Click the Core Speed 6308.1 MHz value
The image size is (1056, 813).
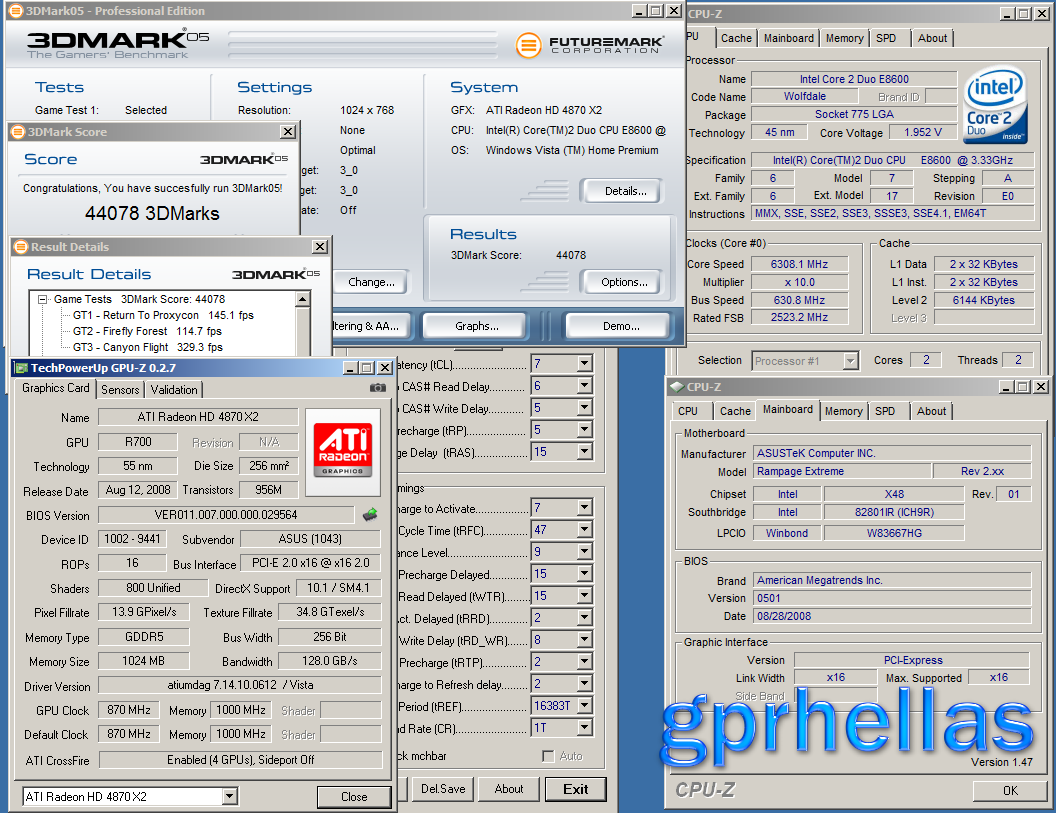tap(799, 264)
